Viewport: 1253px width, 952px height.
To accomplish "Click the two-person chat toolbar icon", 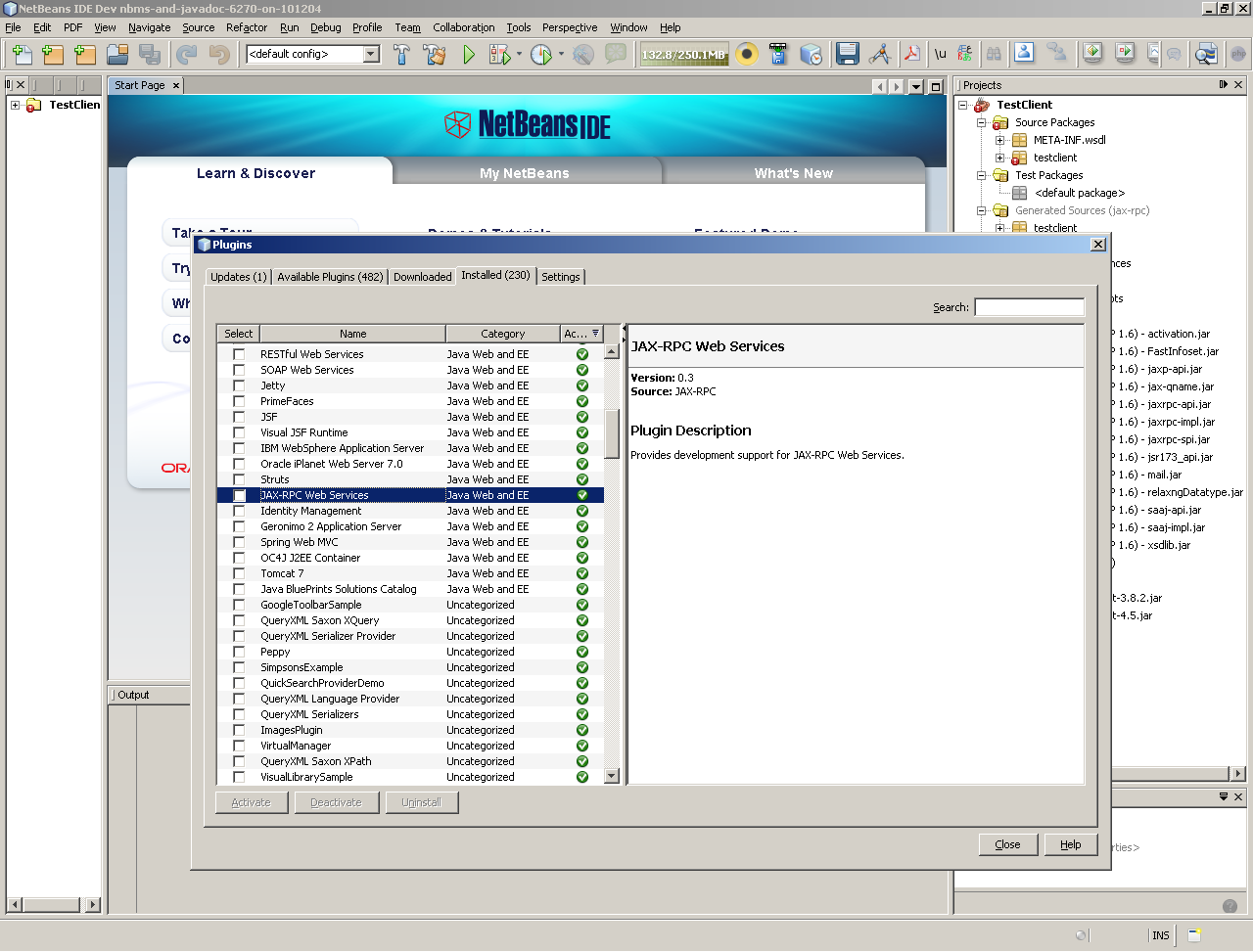I will (1057, 54).
